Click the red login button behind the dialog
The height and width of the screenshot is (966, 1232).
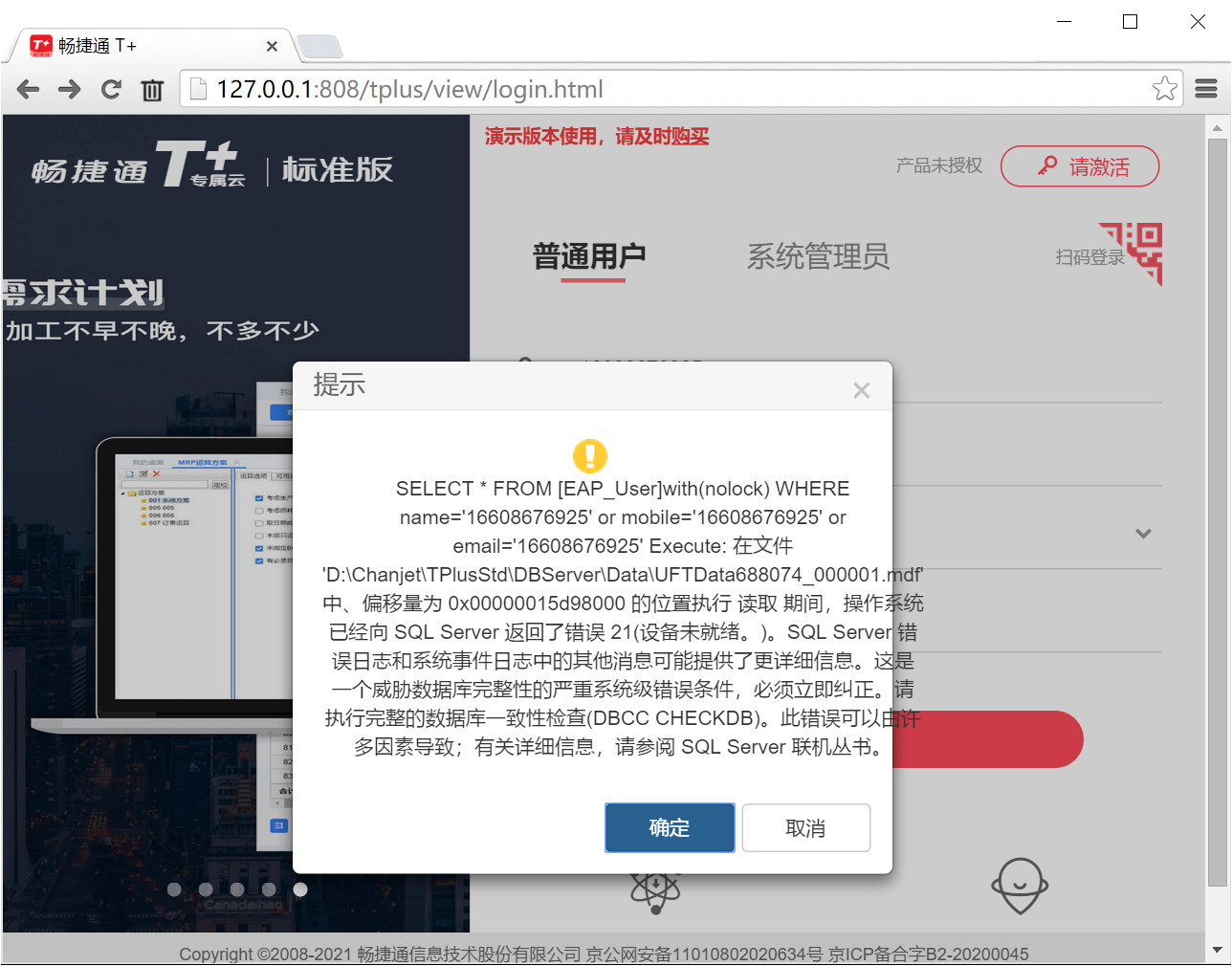pyautogui.click(x=987, y=739)
